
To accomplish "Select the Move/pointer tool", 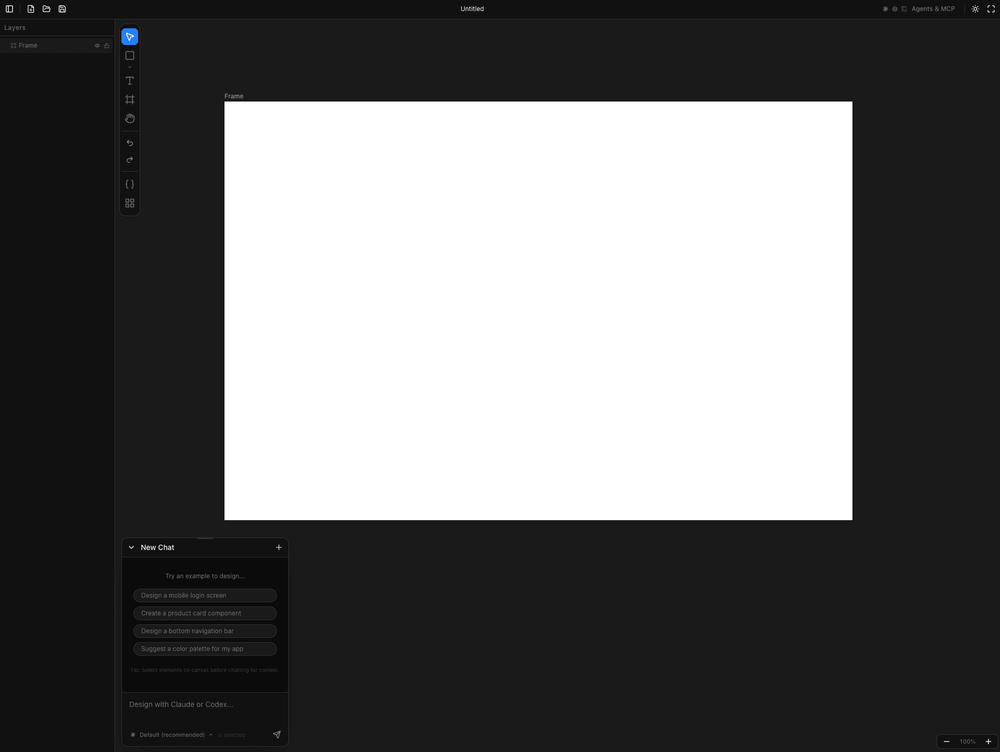I will click(129, 37).
